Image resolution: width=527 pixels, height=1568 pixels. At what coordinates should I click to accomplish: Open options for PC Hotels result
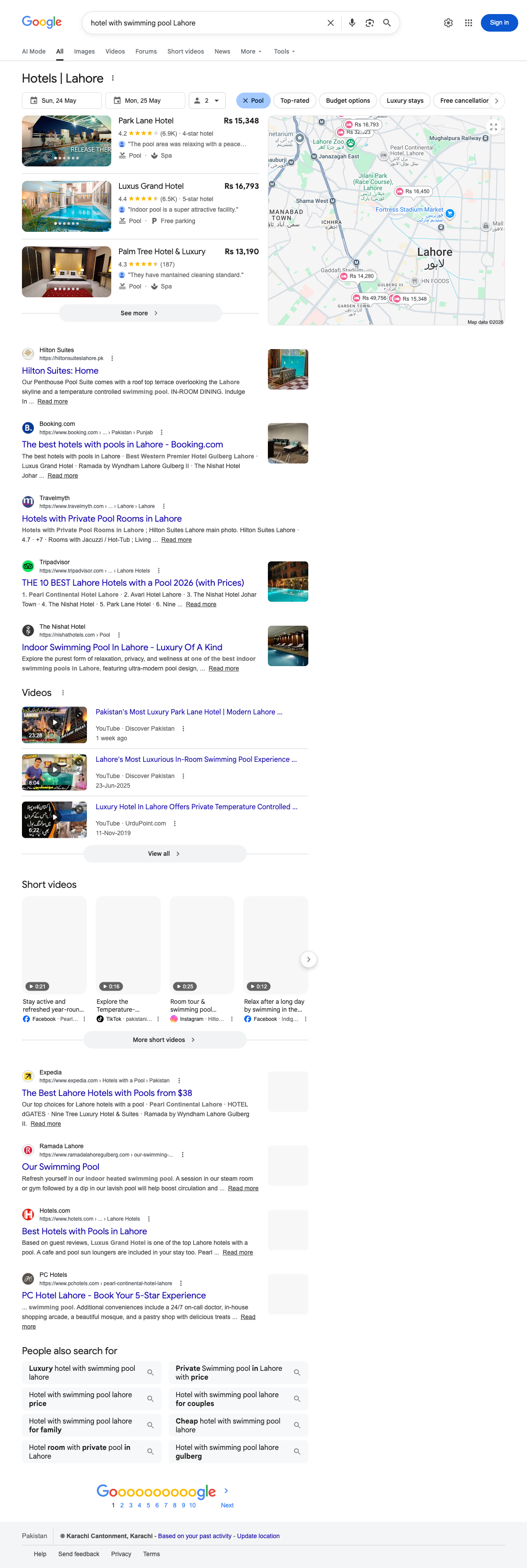(x=181, y=1283)
